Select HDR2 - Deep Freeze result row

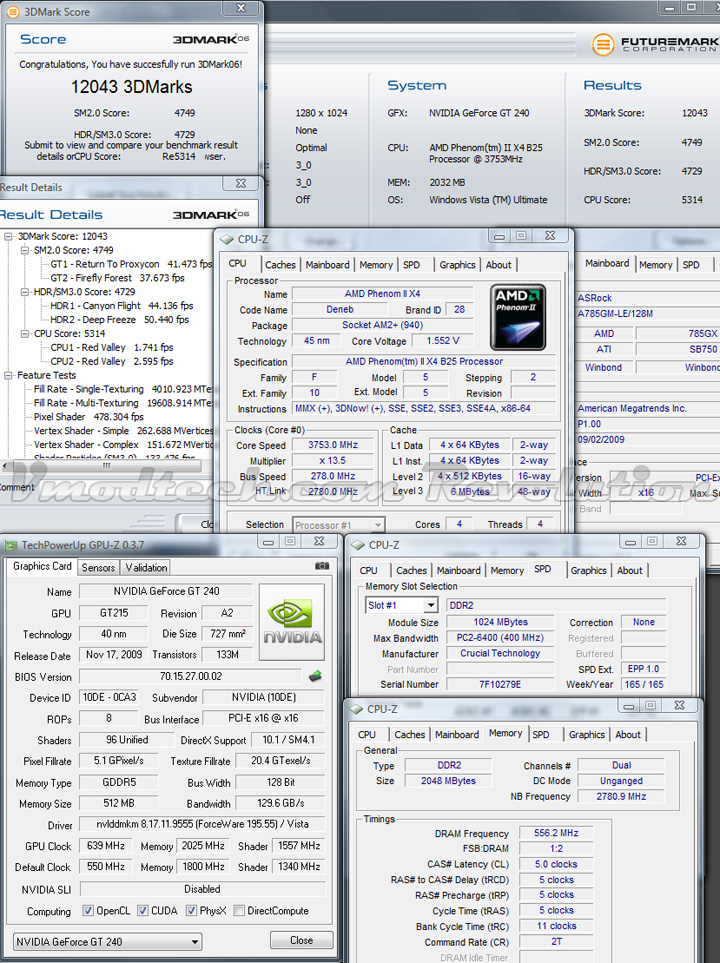120,319
